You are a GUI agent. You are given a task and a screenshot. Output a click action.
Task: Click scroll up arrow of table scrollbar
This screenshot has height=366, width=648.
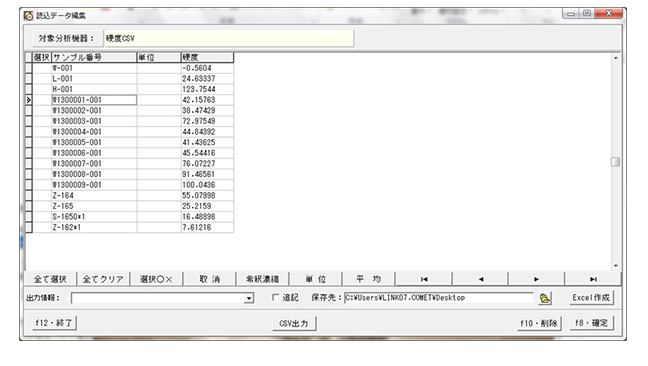pyautogui.click(x=615, y=58)
